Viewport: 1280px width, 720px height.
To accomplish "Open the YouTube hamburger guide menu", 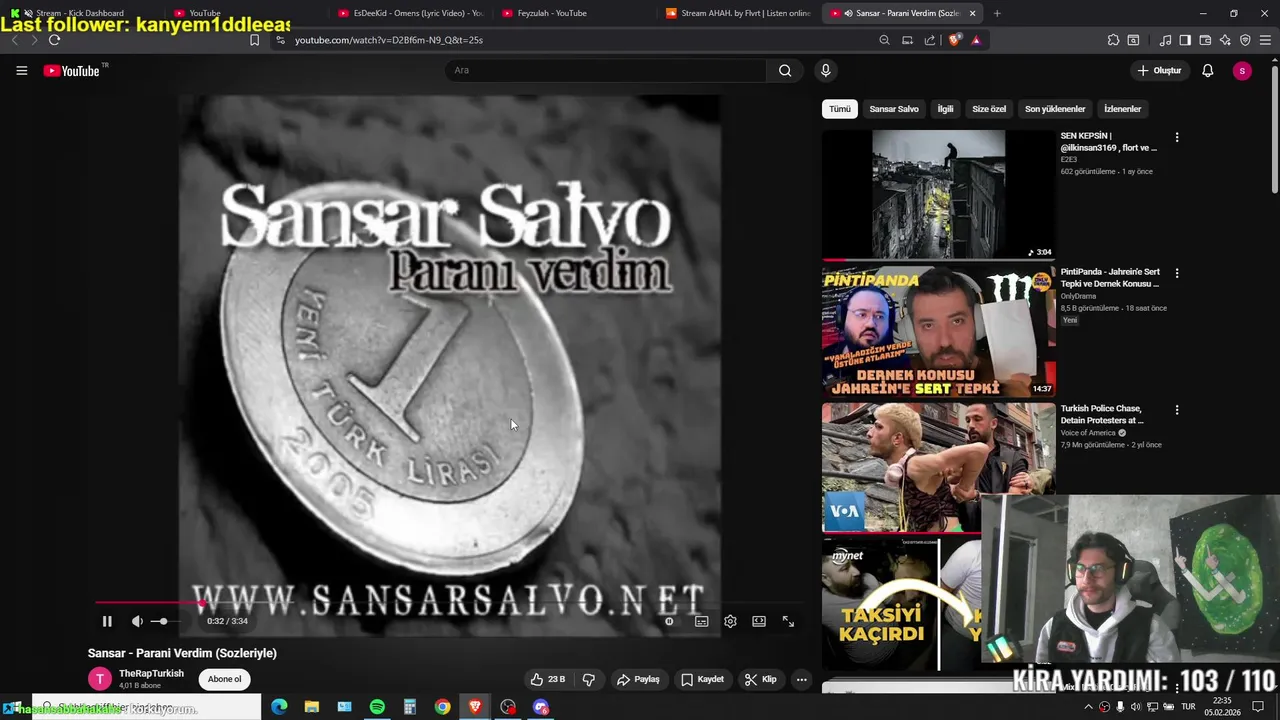I will click(21, 70).
